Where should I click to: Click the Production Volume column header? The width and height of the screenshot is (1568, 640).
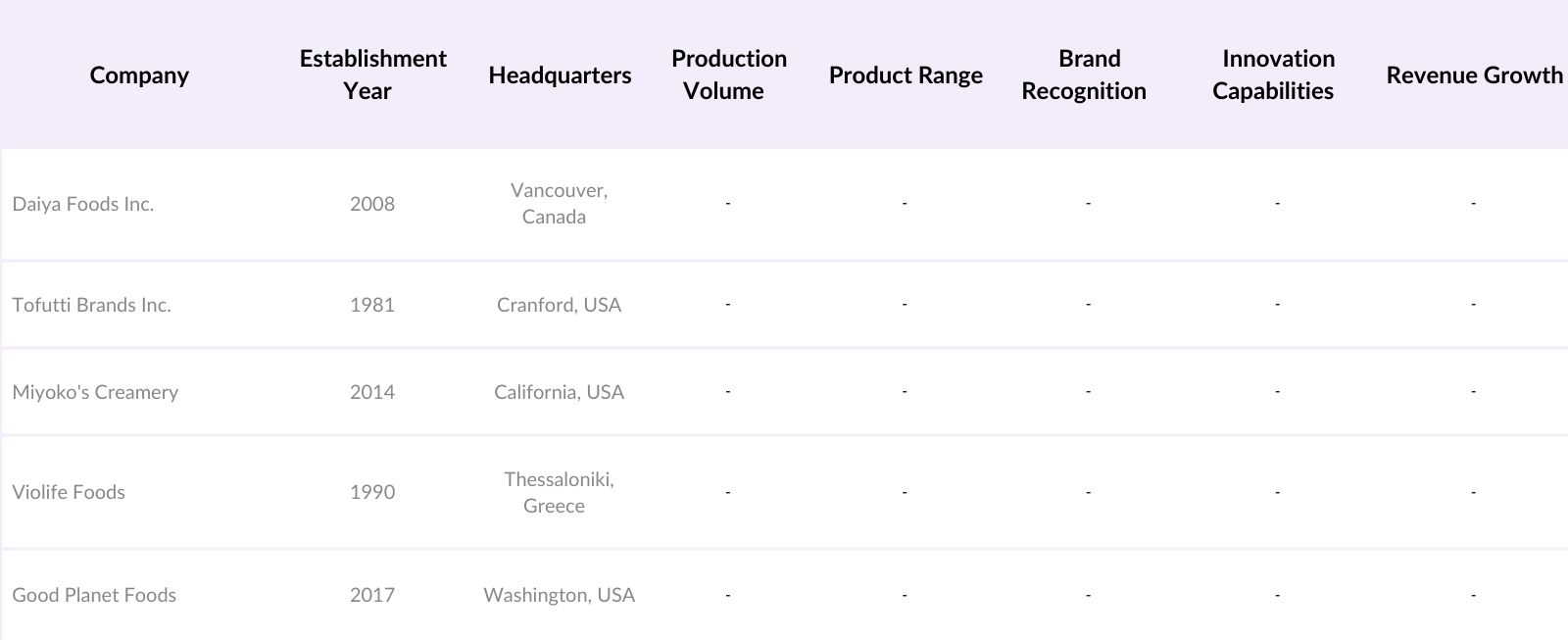[728, 74]
